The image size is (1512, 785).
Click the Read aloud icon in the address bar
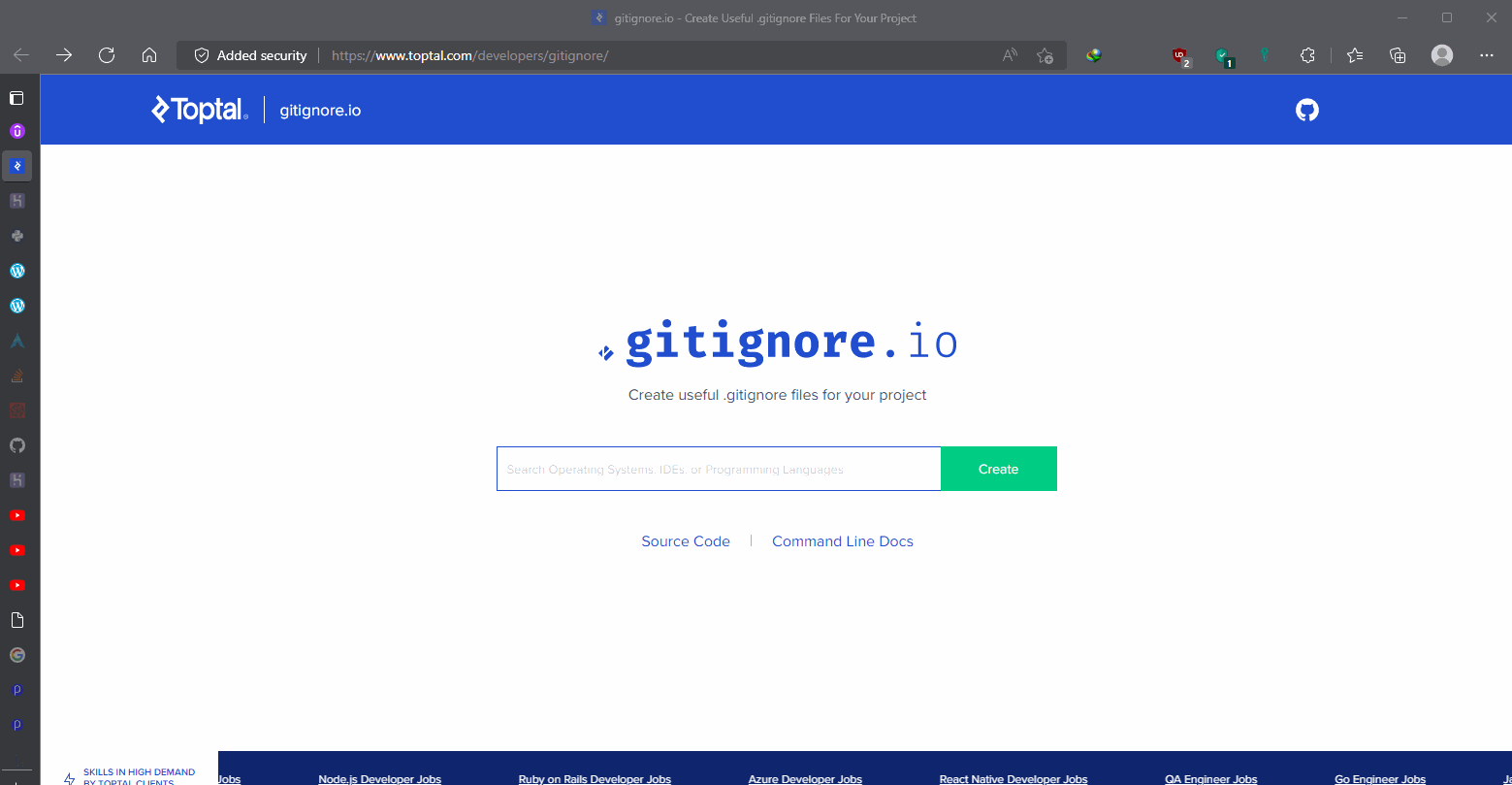pyautogui.click(x=1009, y=55)
